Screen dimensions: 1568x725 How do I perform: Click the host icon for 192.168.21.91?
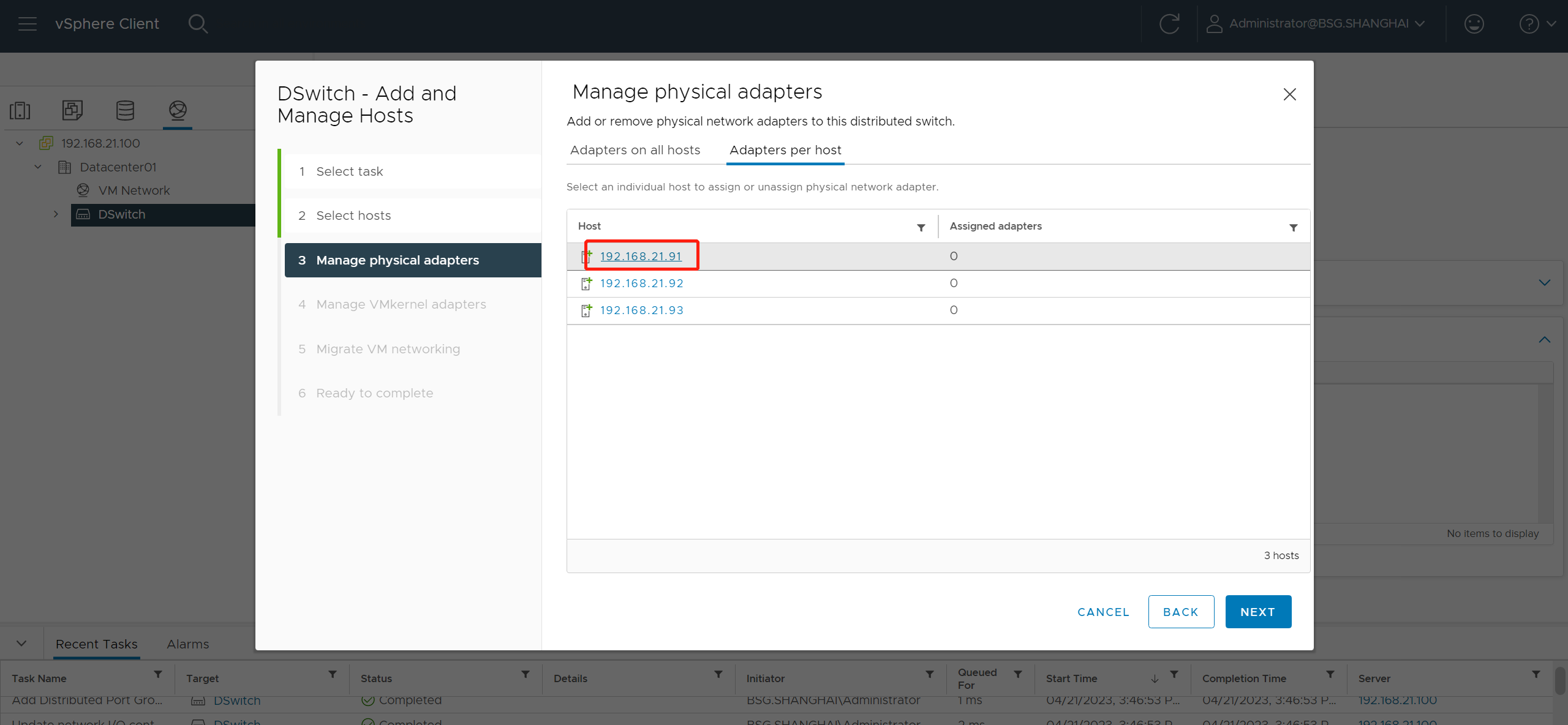585,256
